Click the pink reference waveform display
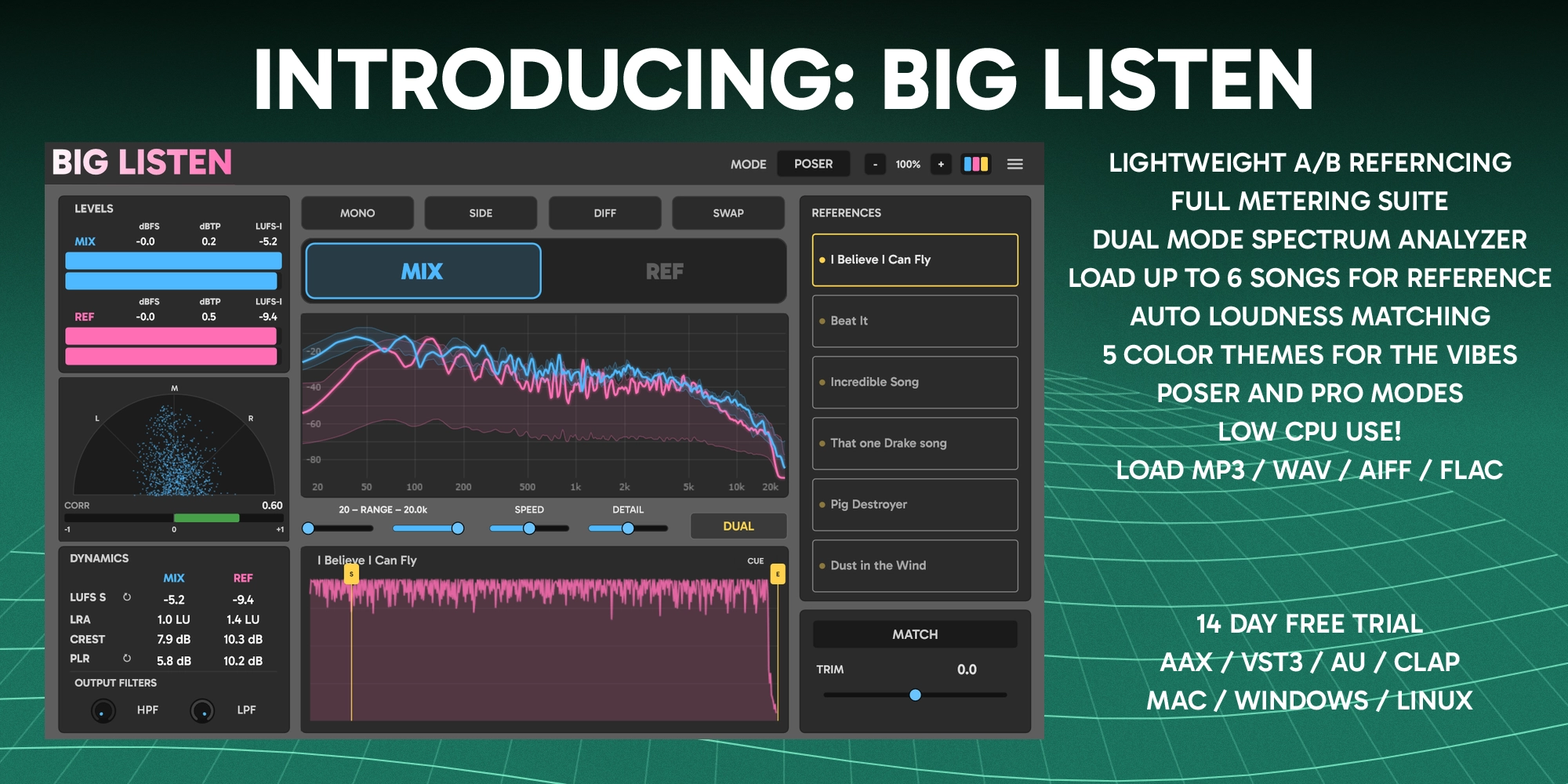The height and width of the screenshot is (784, 1568). coord(544,649)
